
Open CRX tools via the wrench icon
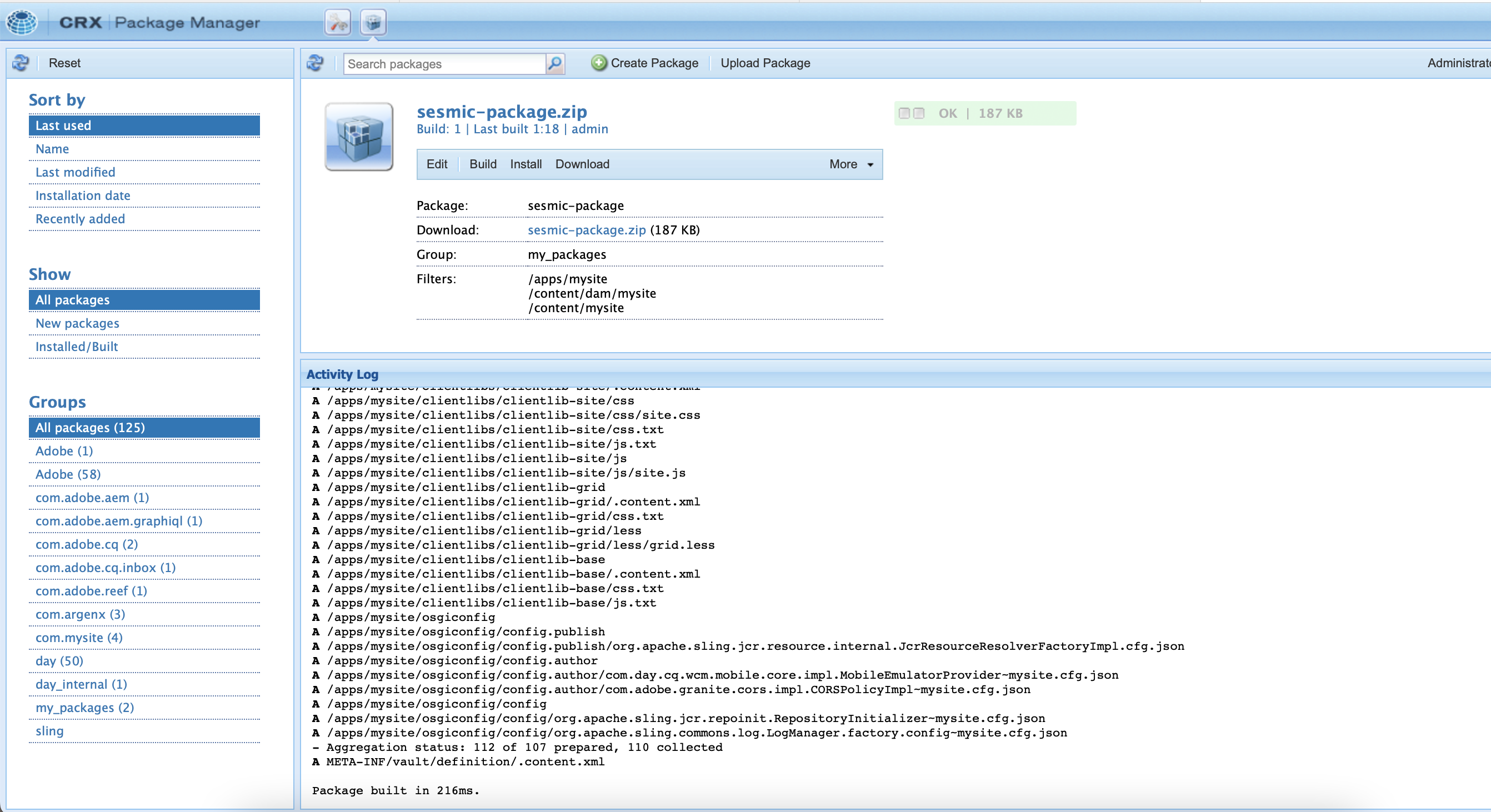point(338,23)
